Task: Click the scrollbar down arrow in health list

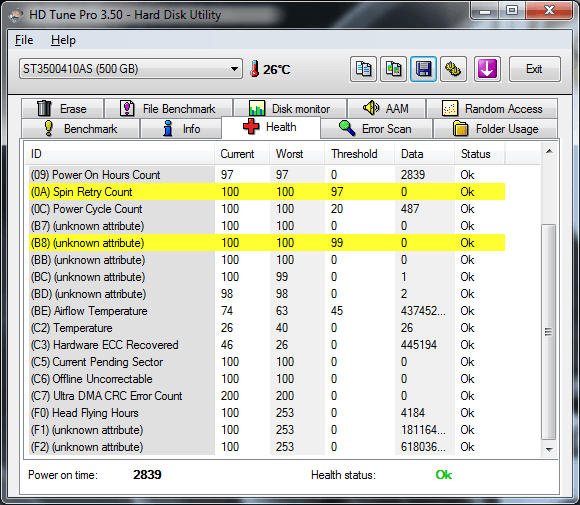Action: (549, 450)
